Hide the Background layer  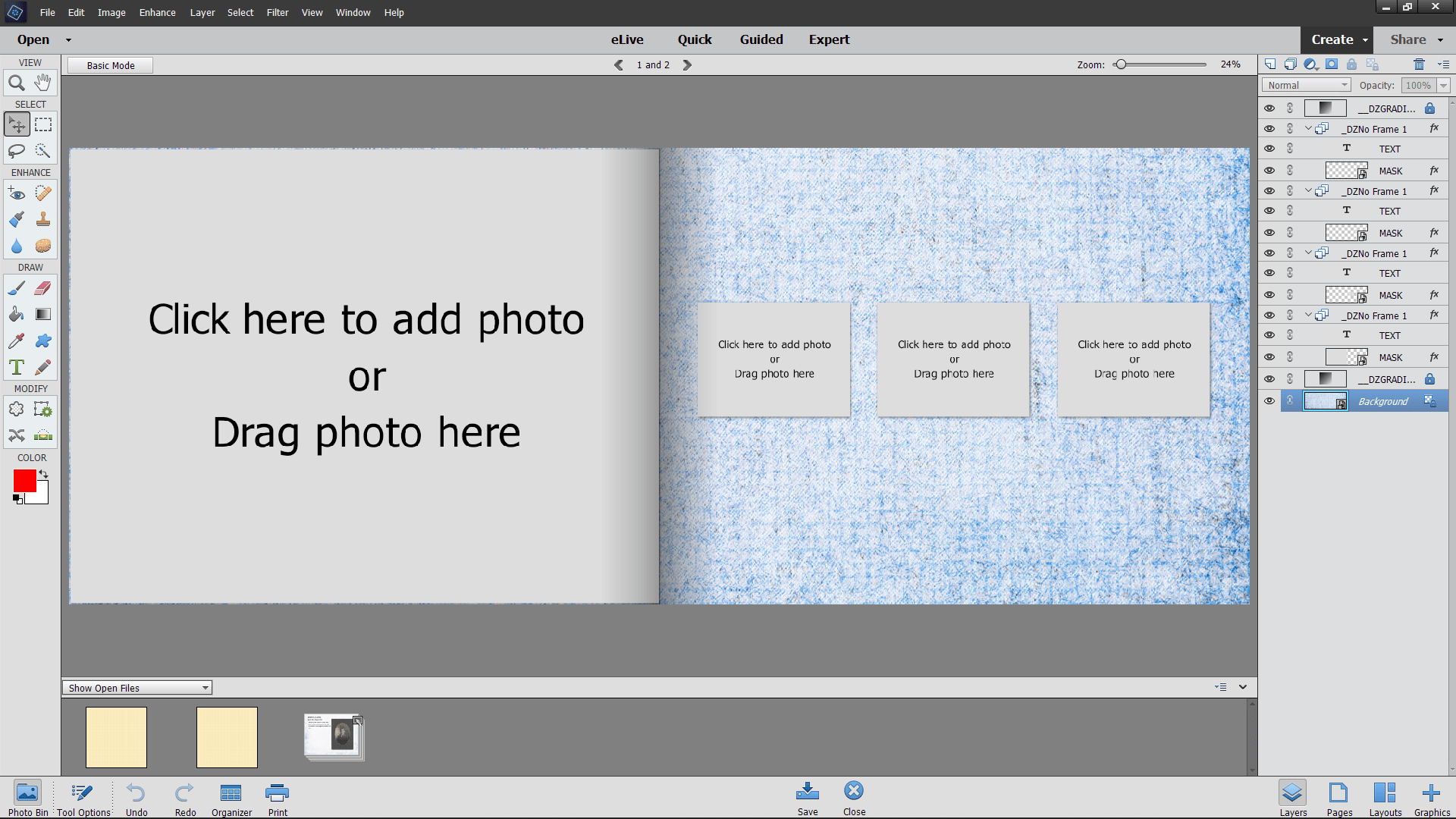pos(1270,400)
